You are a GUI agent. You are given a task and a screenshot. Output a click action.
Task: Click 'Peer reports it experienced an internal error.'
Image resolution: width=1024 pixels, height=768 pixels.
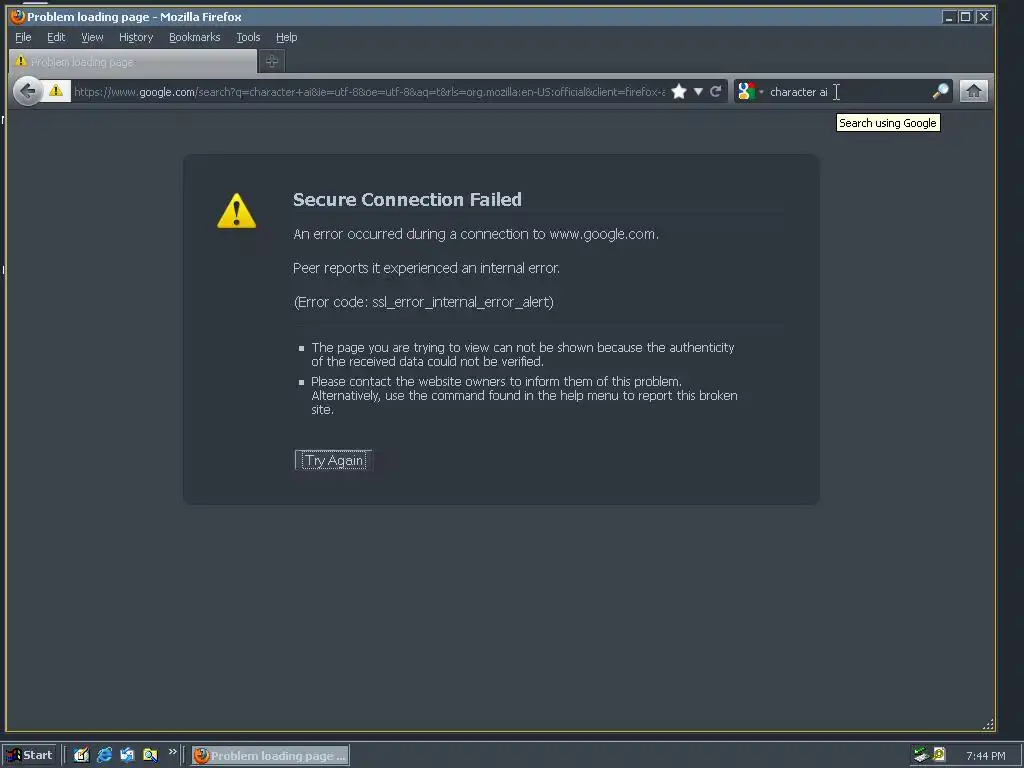coord(426,268)
